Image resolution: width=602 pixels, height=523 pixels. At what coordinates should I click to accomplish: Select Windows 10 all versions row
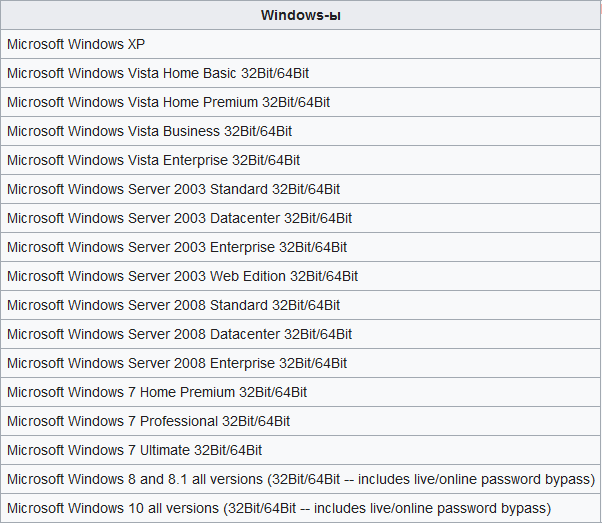tap(279, 508)
